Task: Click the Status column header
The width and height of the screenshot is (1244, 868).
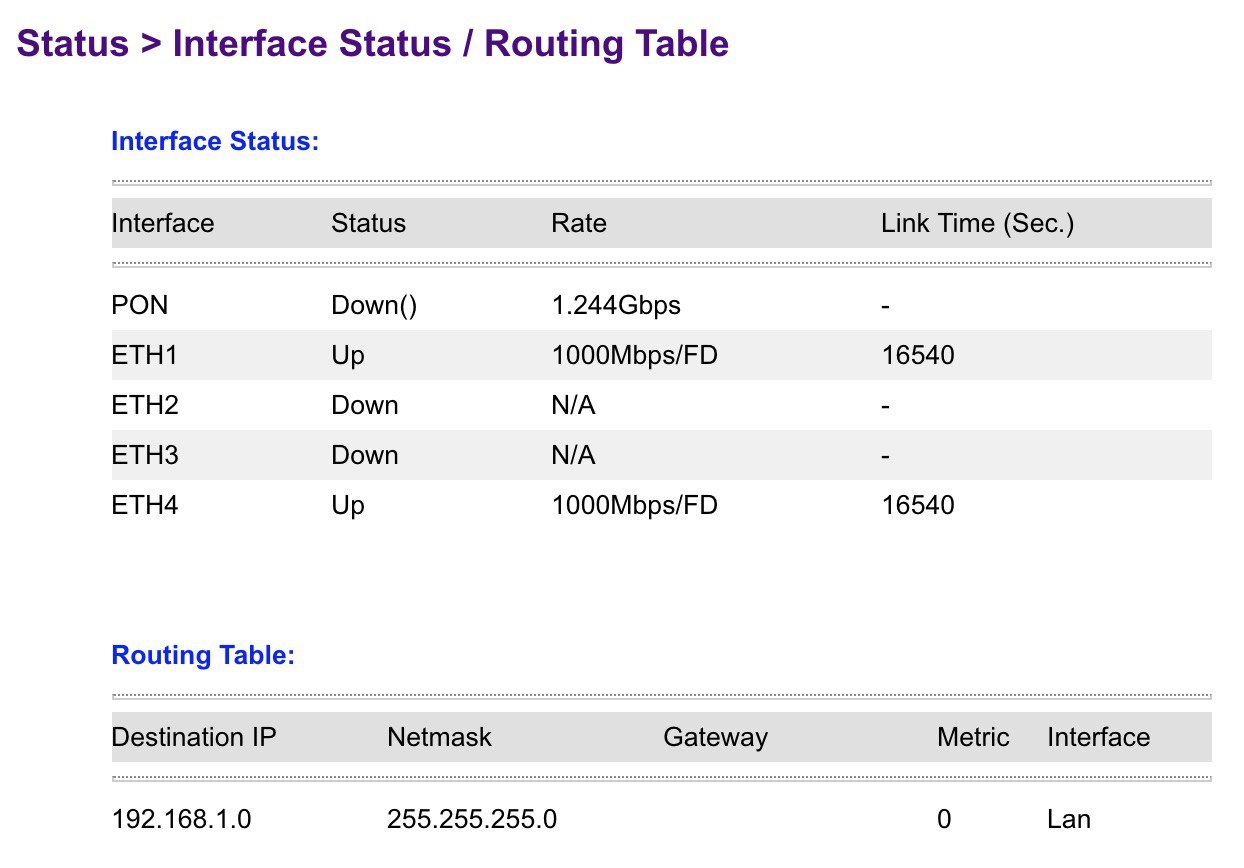Action: (x=368, y=223)
